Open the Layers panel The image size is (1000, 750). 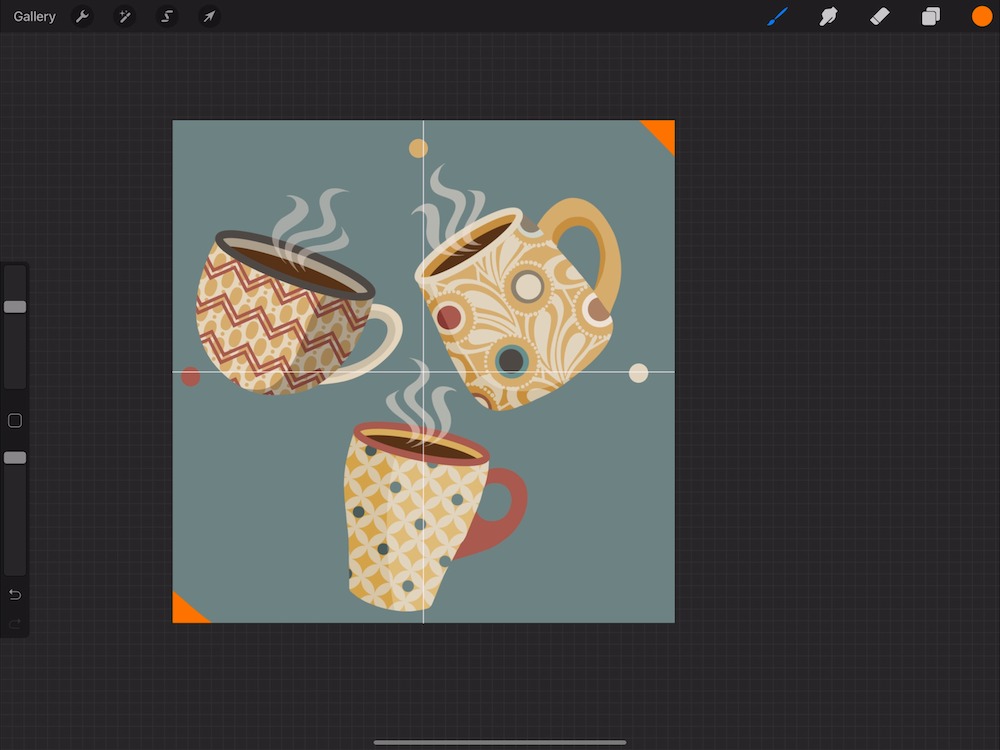tap(931, 17)
